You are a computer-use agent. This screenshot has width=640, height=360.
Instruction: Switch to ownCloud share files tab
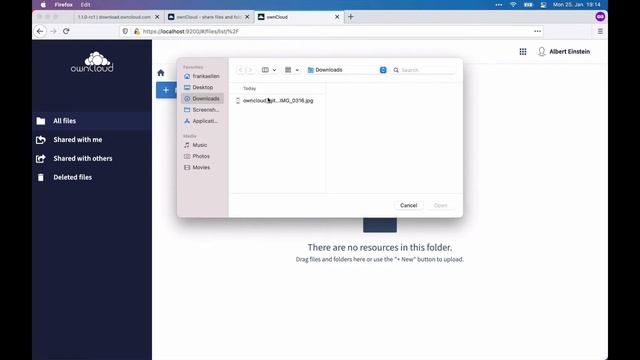(x=208, y=17)
